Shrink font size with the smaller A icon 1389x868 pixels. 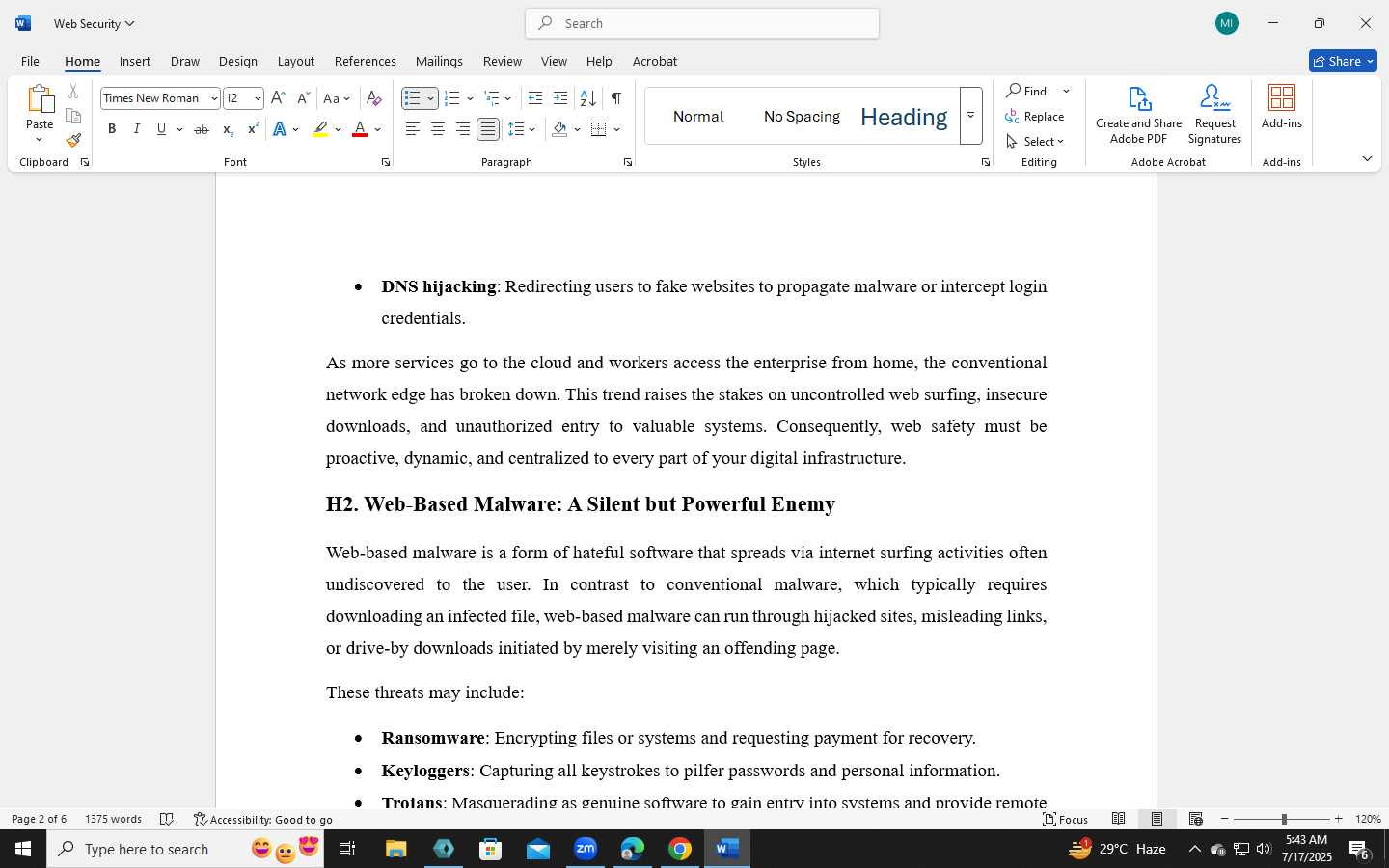(x=303, y=98)
